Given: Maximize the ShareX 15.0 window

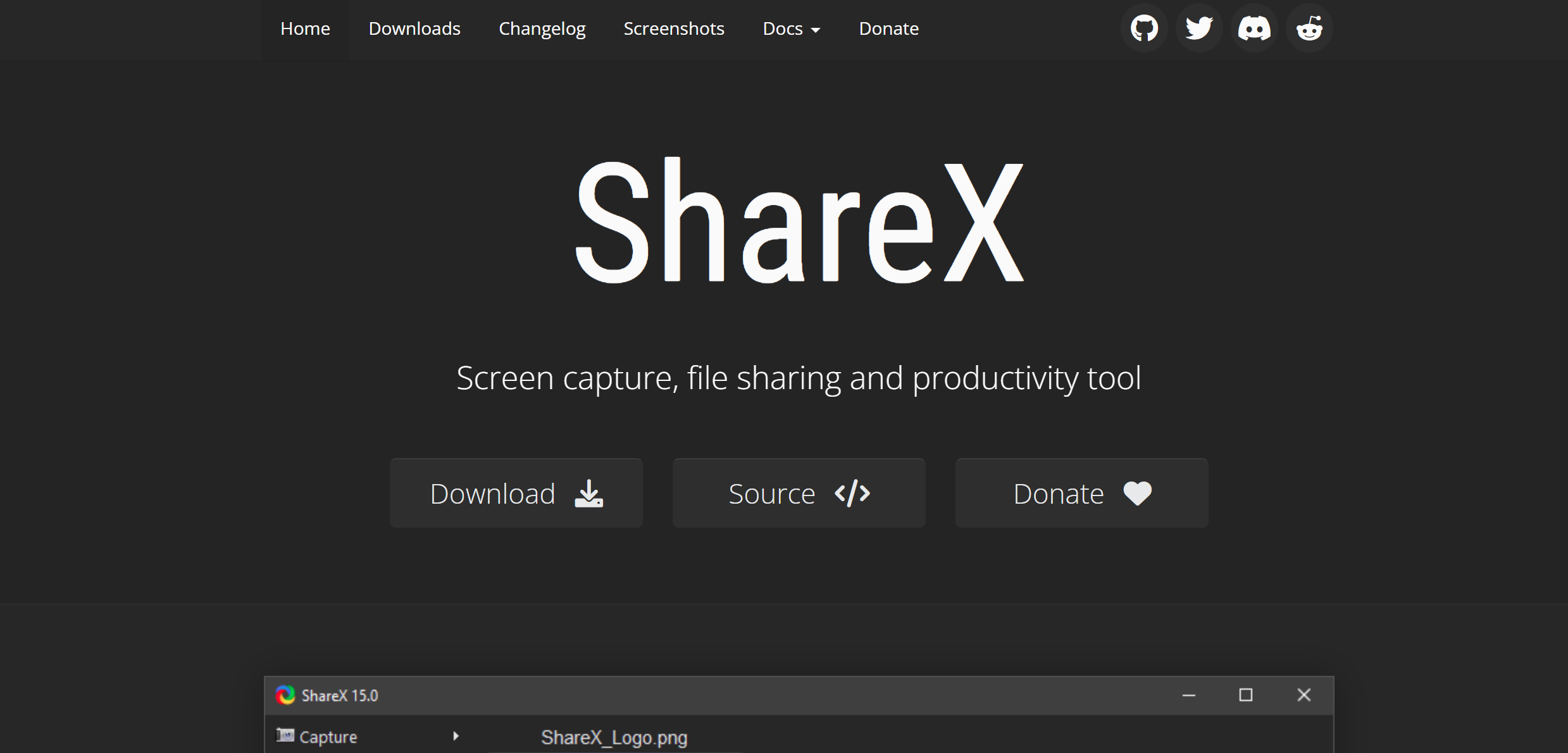Looking at the screenshot, I should click(1246, 695).
